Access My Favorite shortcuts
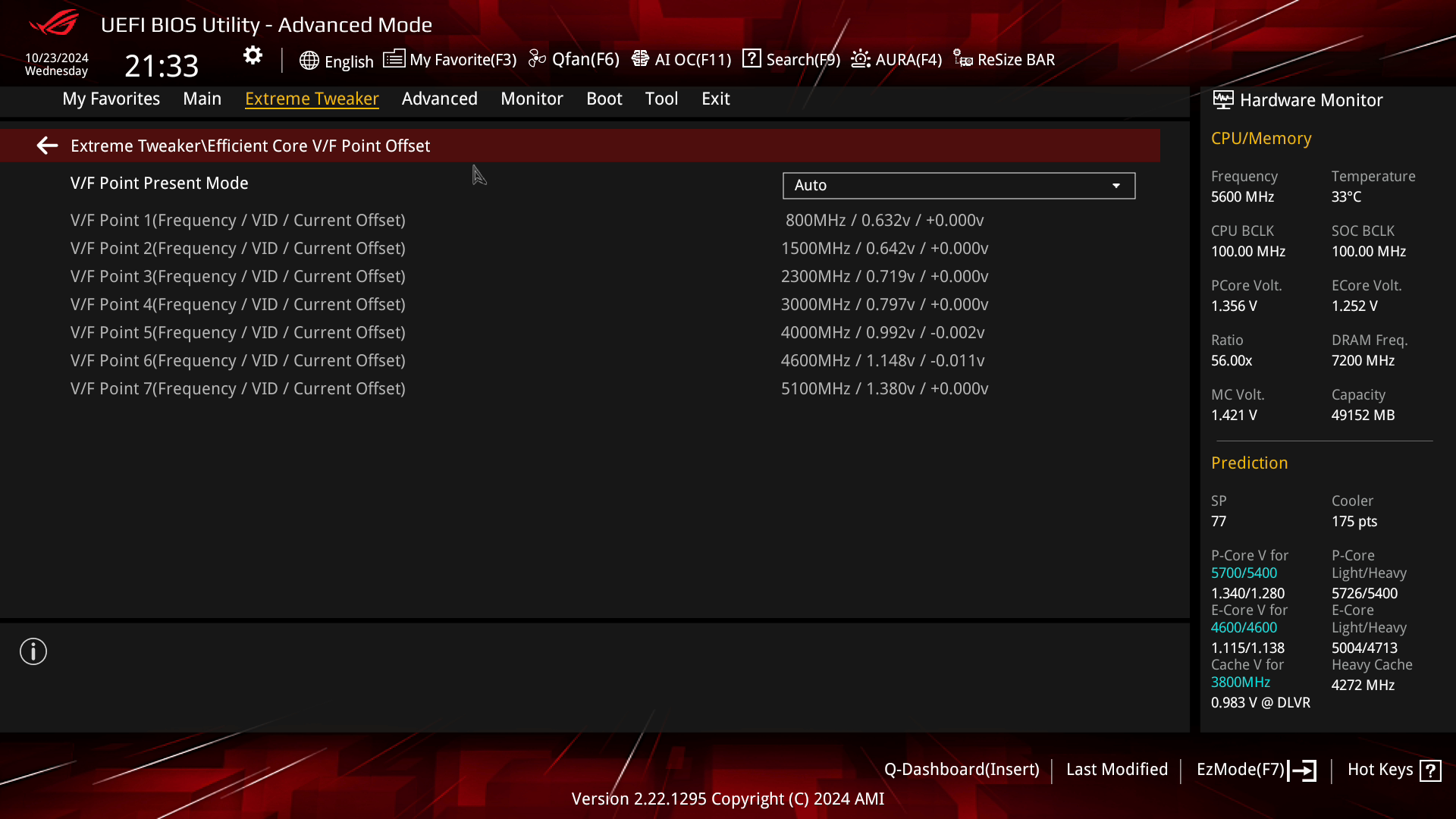1456x819 pixels. [x=450, y=59]
